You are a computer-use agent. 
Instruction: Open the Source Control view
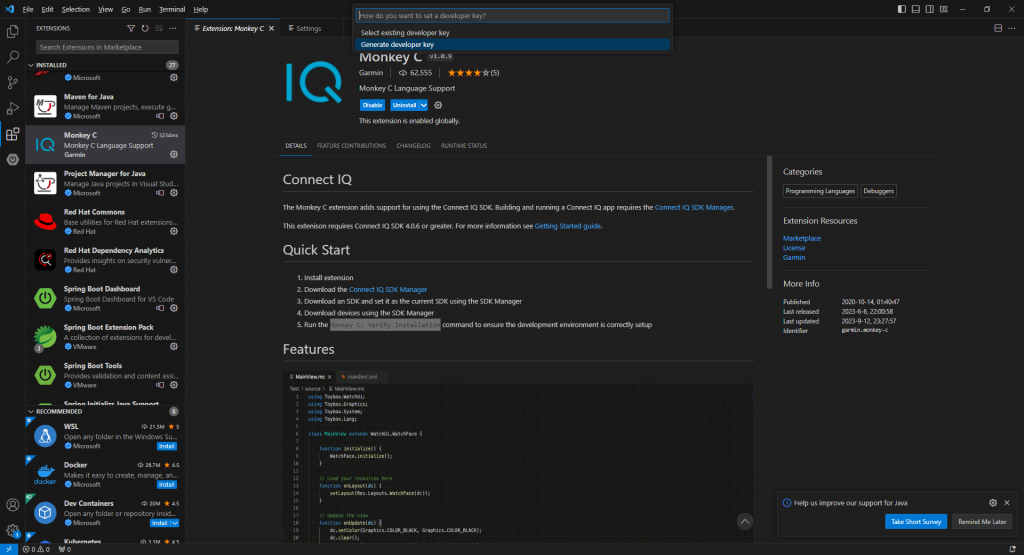click(12, 82)
